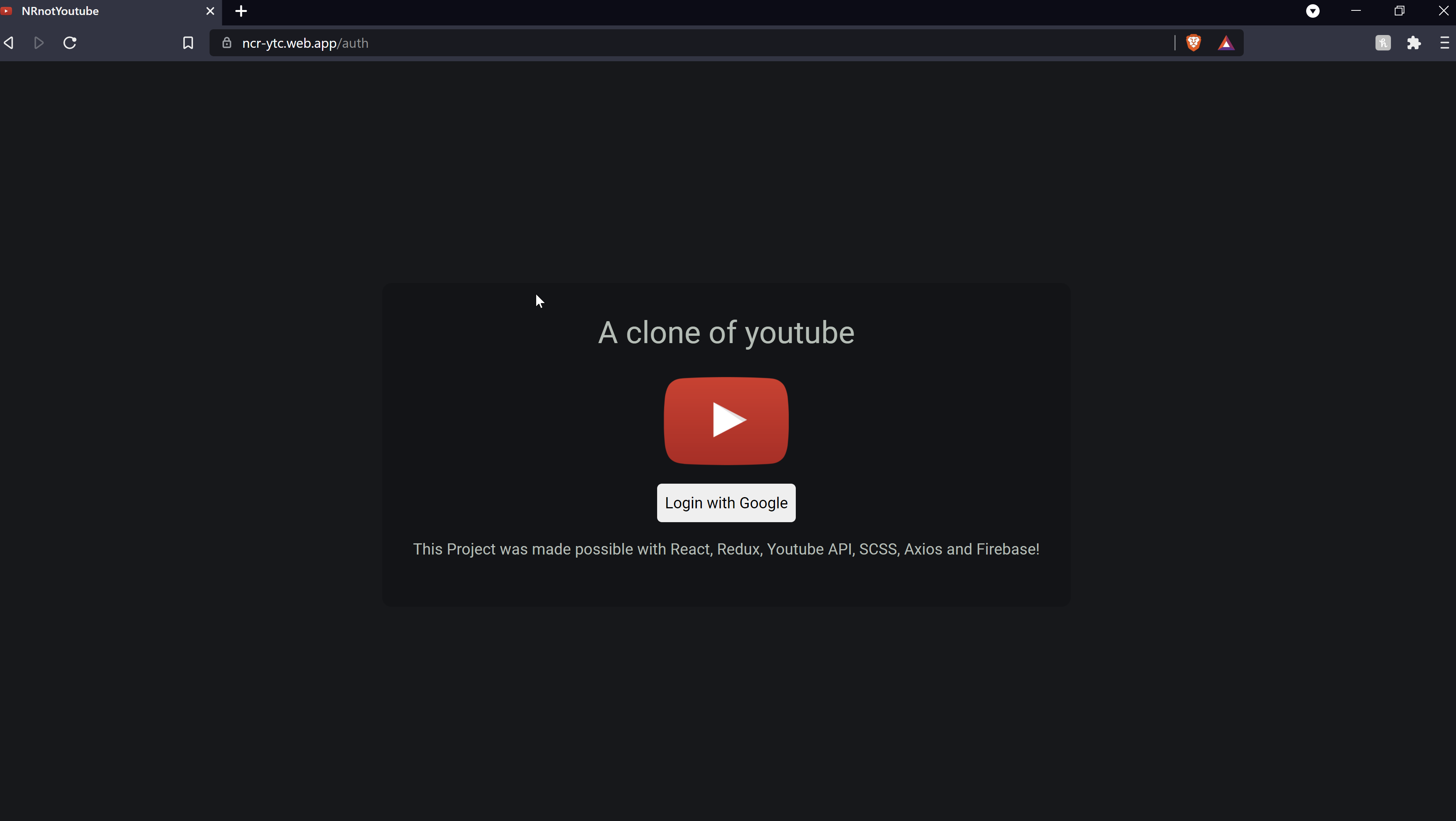
Task: Open a new browser tab
Action: pyautogui.click(x=240, y=11)
